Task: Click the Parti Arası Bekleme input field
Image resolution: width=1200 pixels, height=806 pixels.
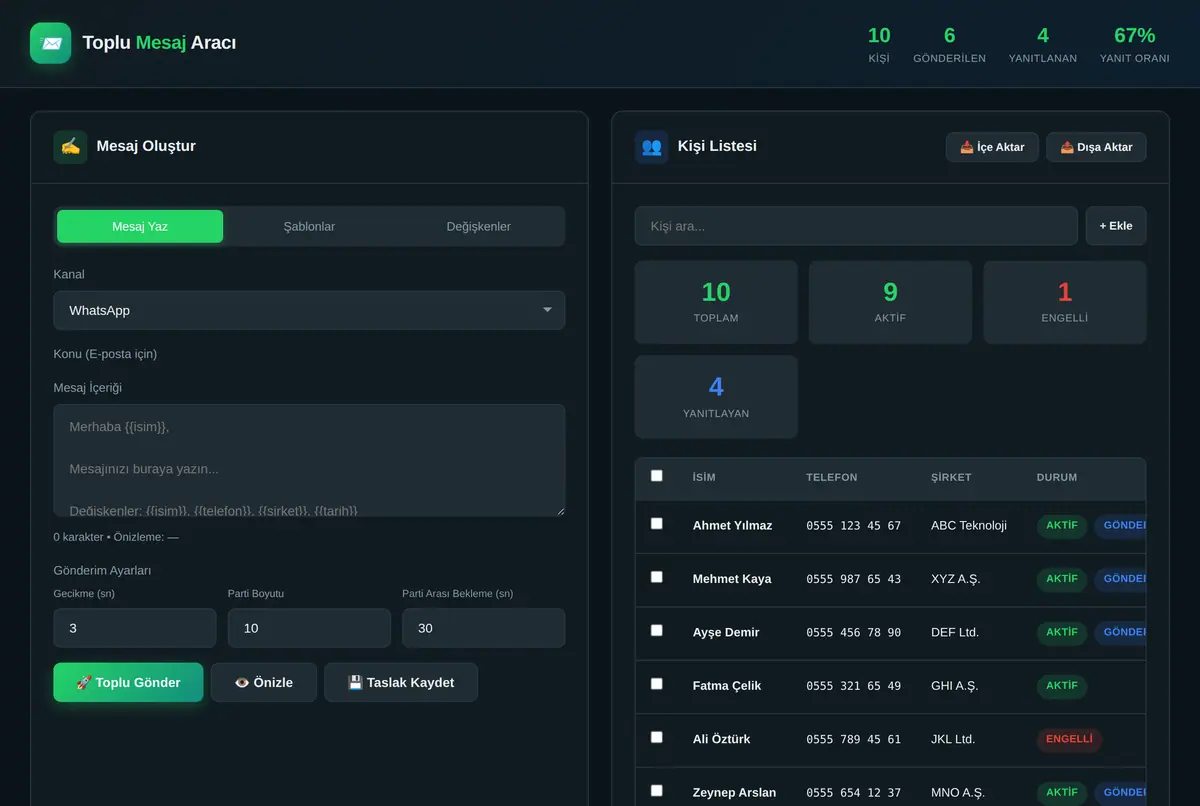Action: 483,628
